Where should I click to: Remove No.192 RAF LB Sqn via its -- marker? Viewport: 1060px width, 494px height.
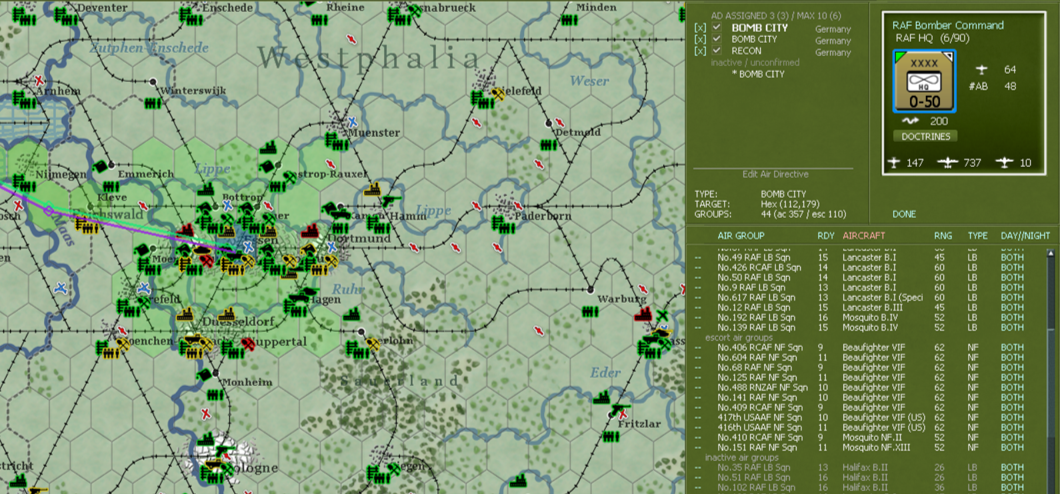[698, 317]
